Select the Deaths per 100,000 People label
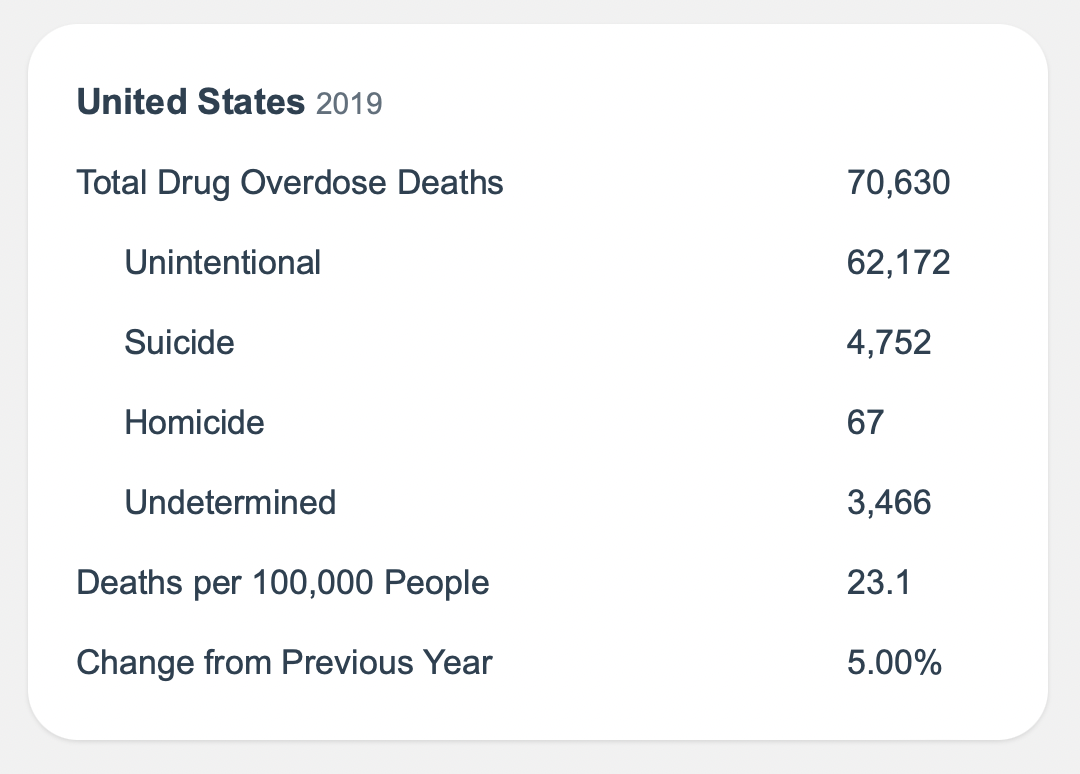 pos(283,582)
